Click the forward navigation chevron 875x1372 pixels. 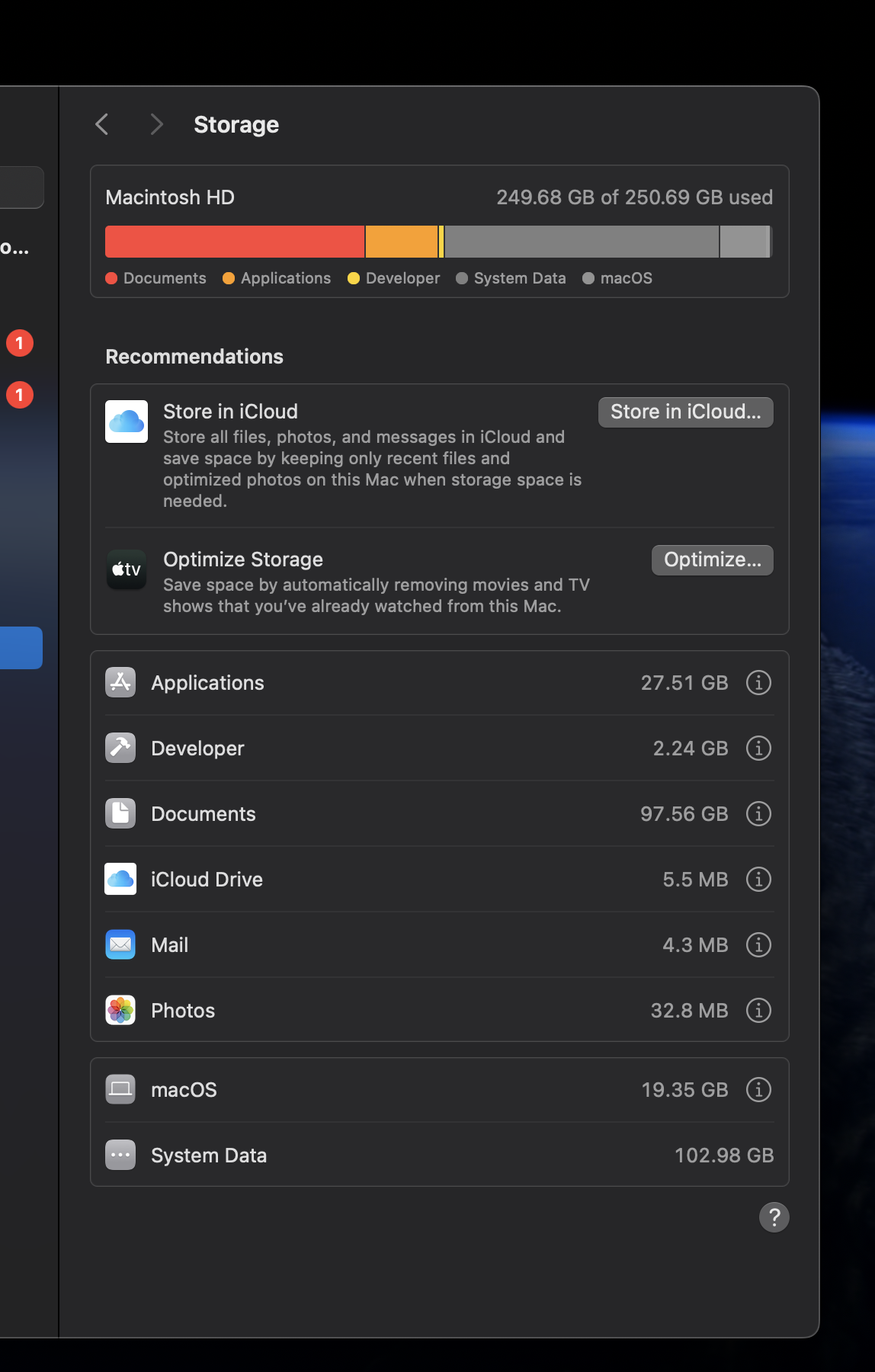(156, 124)
